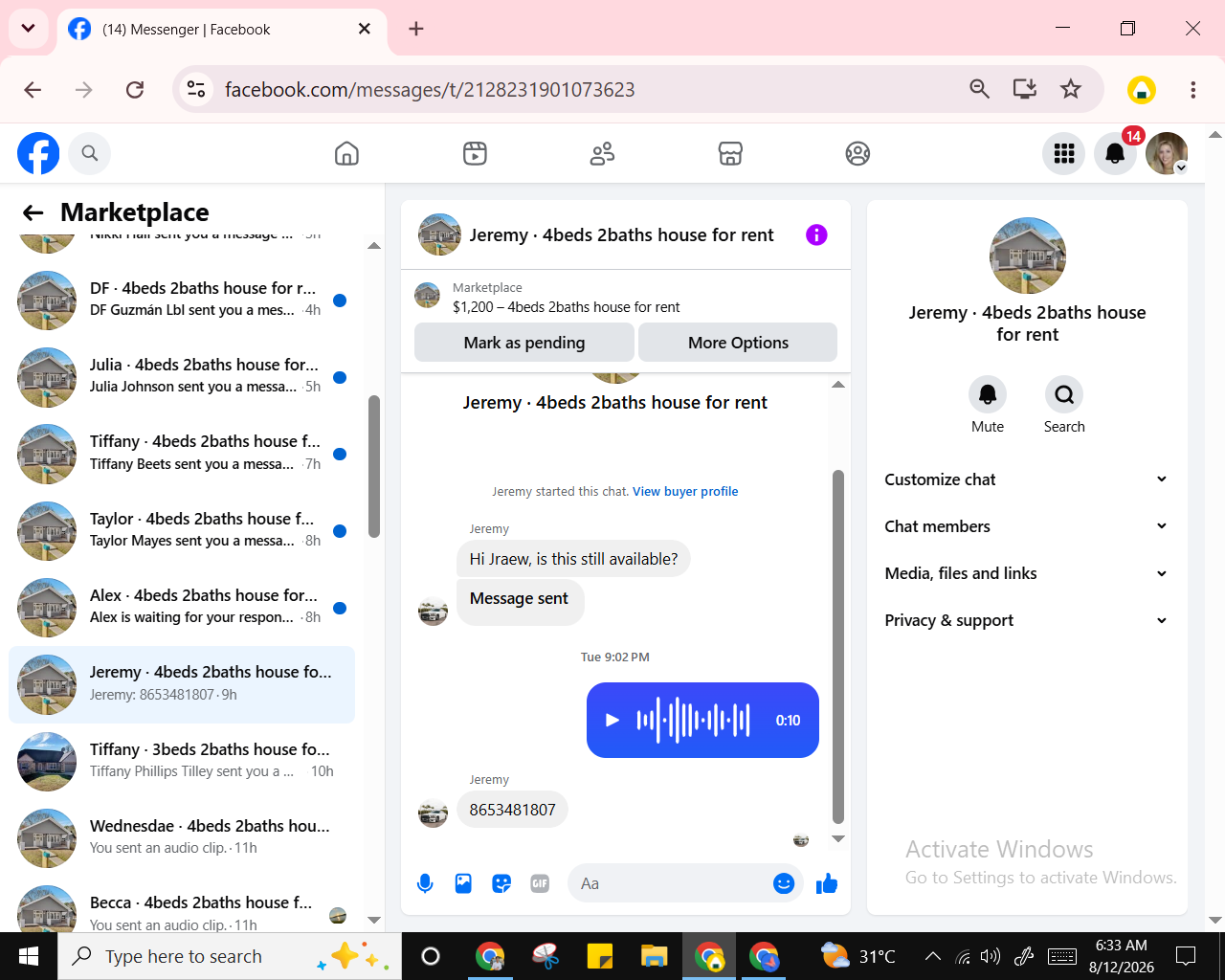Screen dimensions: 1225x980
Task: Open File Explorer from taskbar
Action: pos(654,956)
